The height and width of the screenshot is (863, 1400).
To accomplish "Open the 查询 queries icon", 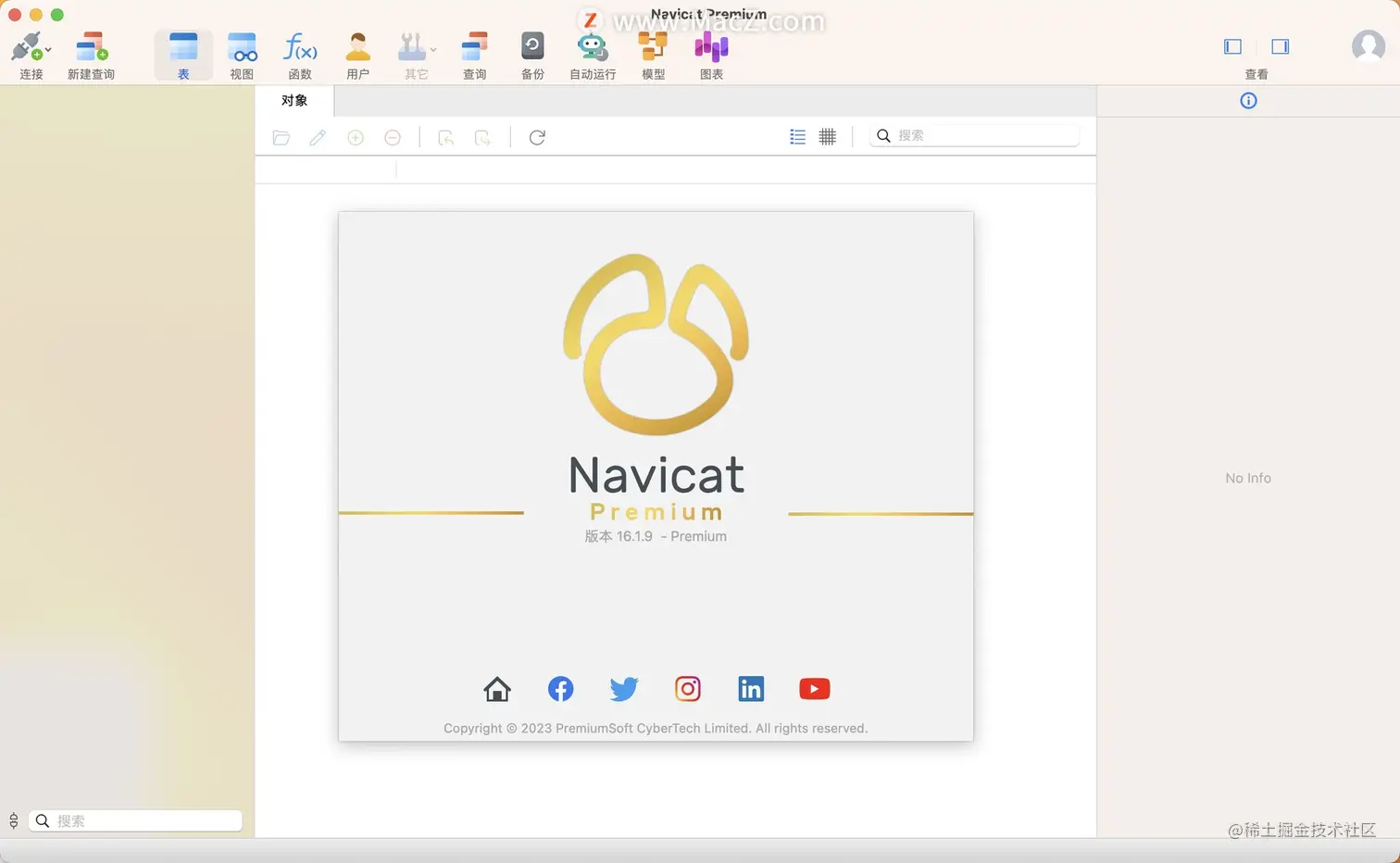I will [x=474, y=46].
